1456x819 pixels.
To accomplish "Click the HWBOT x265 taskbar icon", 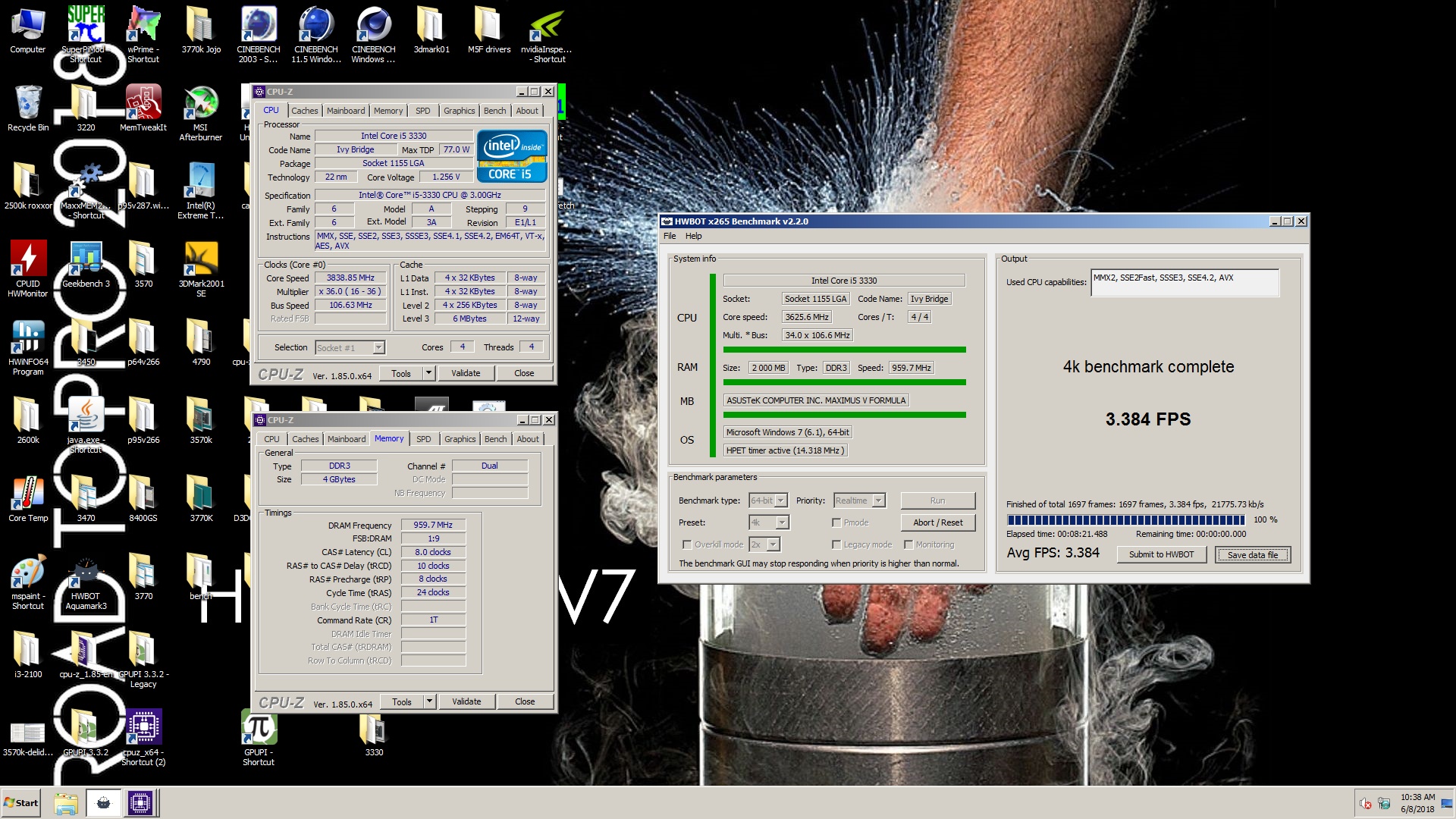I will tap(104, 802).
